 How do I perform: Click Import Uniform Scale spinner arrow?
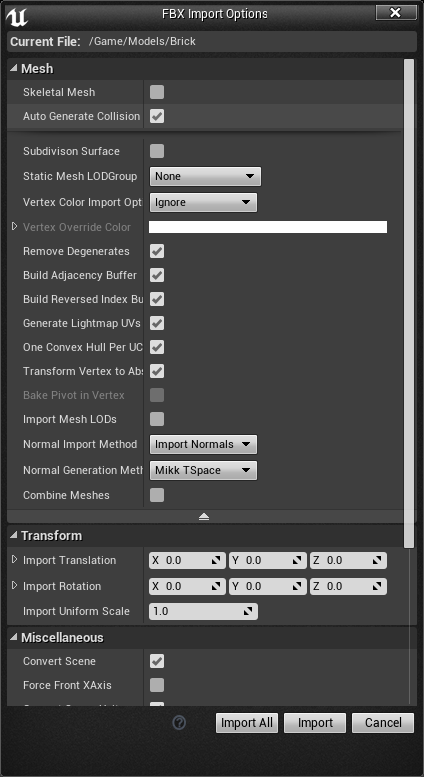248,611
